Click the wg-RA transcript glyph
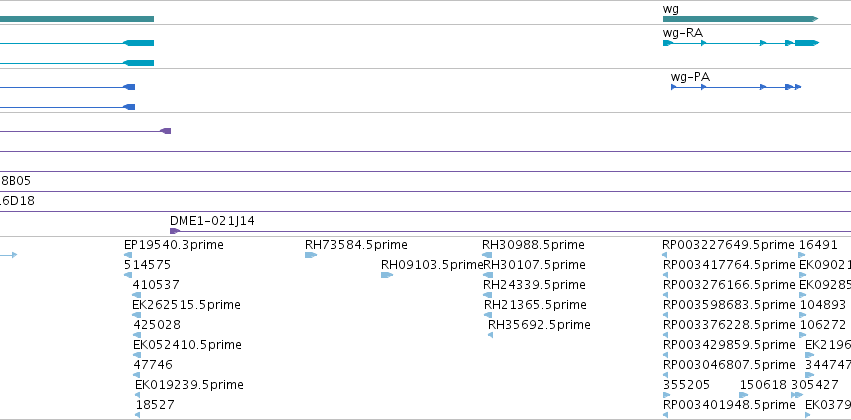This screenshot has height=420, width=851. coord(741,43)
